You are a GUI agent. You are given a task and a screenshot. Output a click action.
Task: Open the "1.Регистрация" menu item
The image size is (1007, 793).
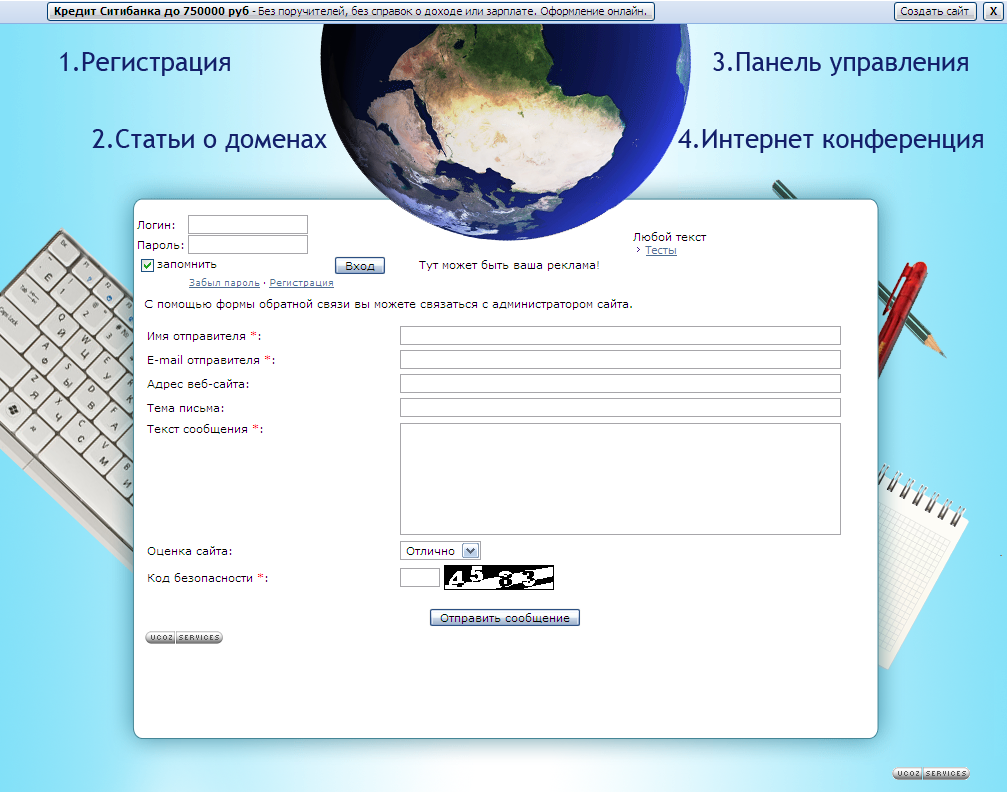pyautogui.click(x=144, y=62)
